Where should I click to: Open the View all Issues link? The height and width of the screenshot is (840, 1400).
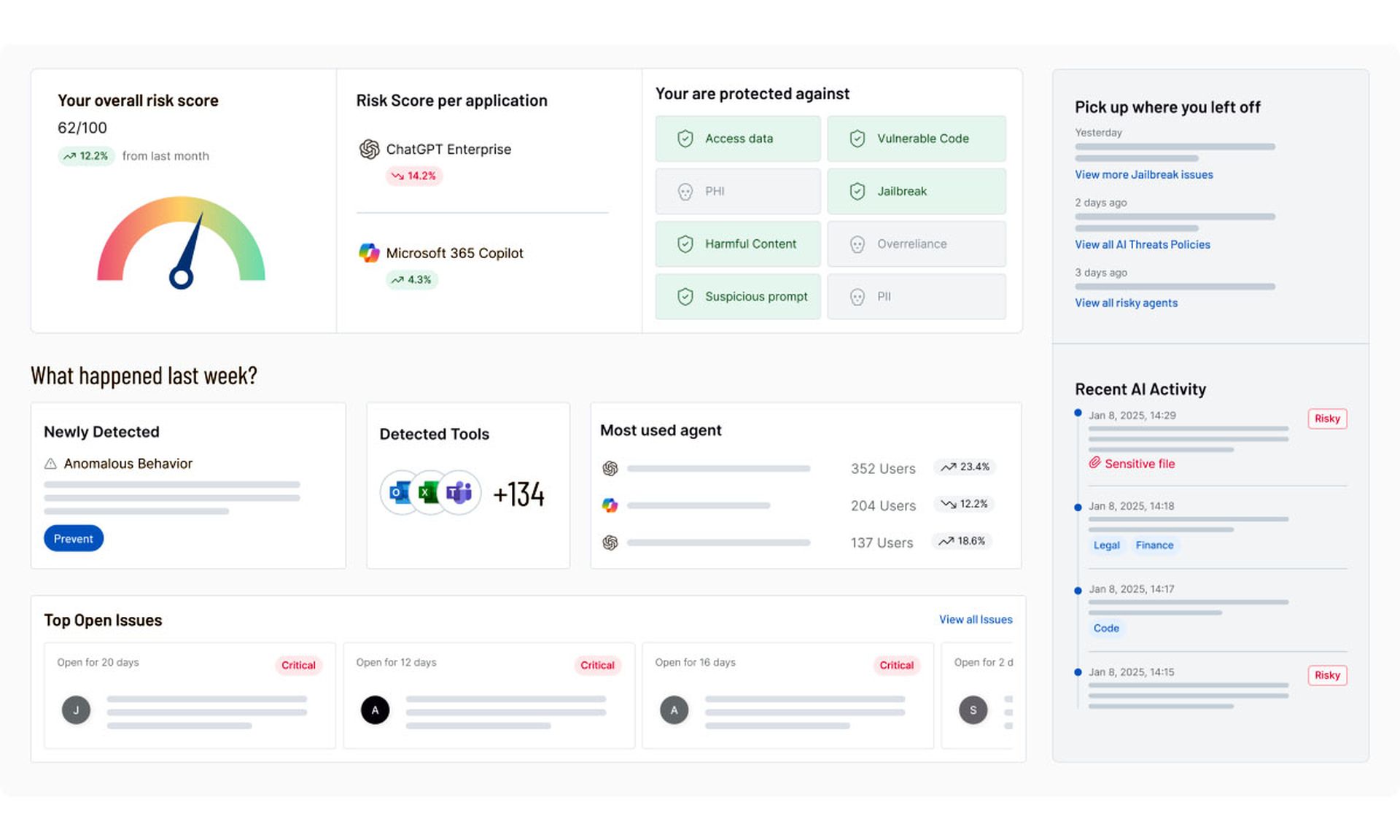(976, 620)
